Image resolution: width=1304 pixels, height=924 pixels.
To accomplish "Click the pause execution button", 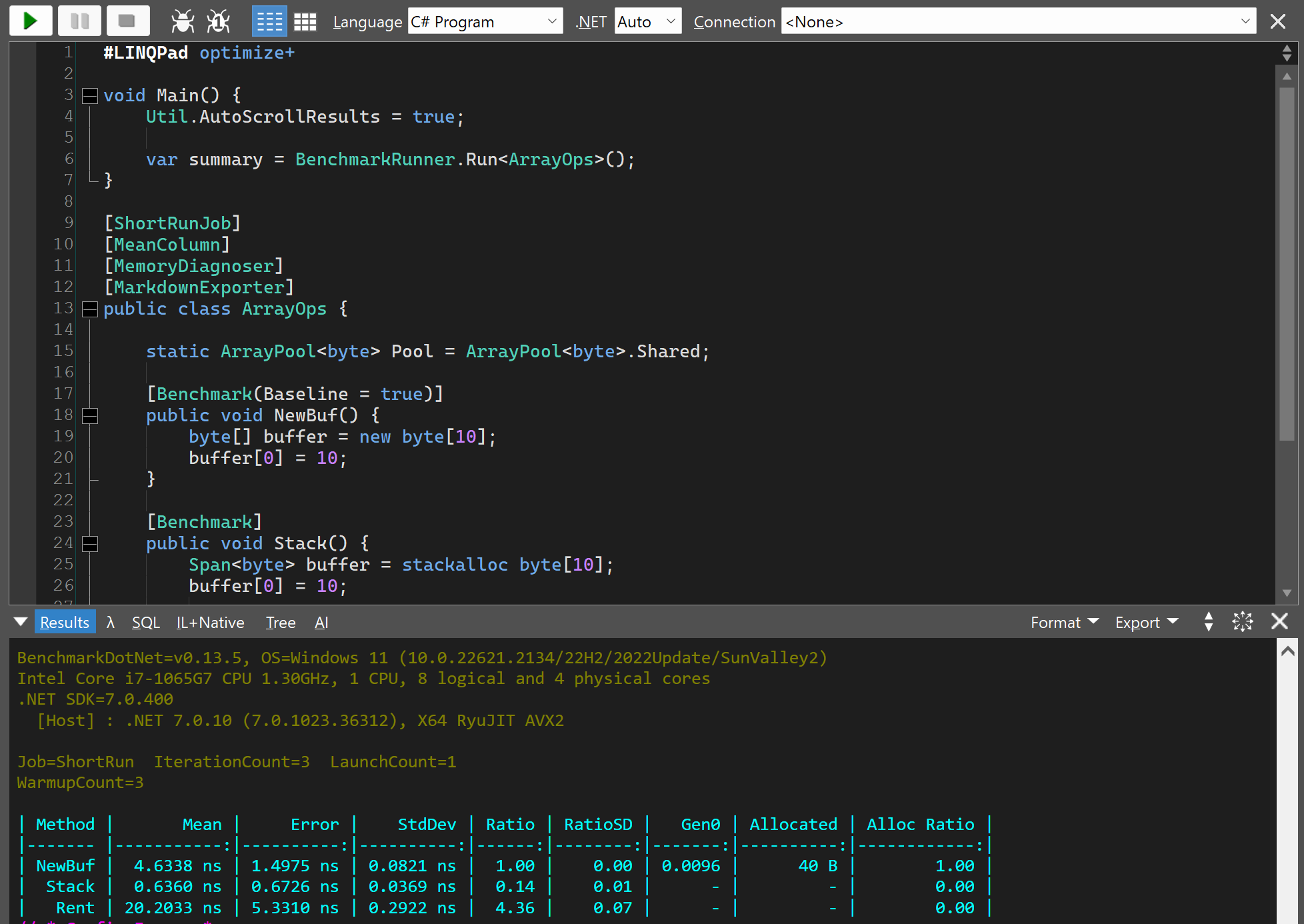I will pyautogui.click(x=79, y=21).
